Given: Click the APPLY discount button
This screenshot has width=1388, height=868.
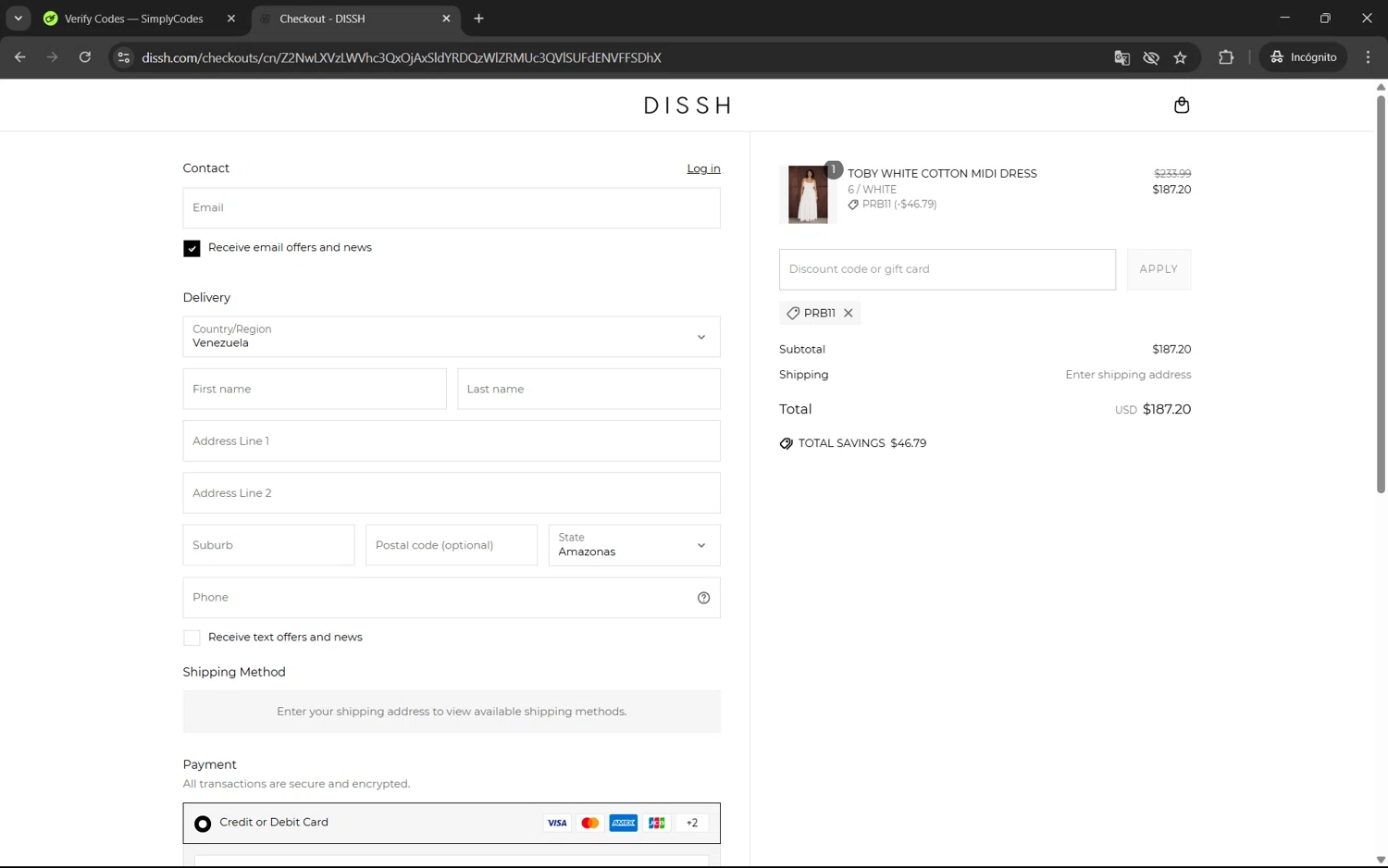Looking at the screenshot, I should (1159, 269).
